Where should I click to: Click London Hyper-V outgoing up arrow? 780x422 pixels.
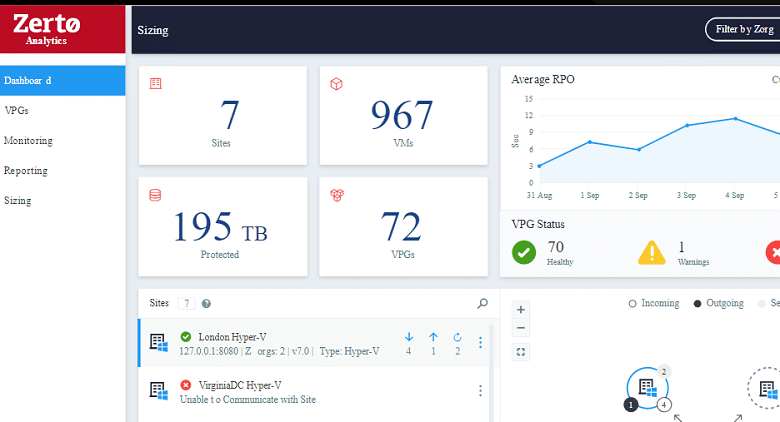click(433, 337)
